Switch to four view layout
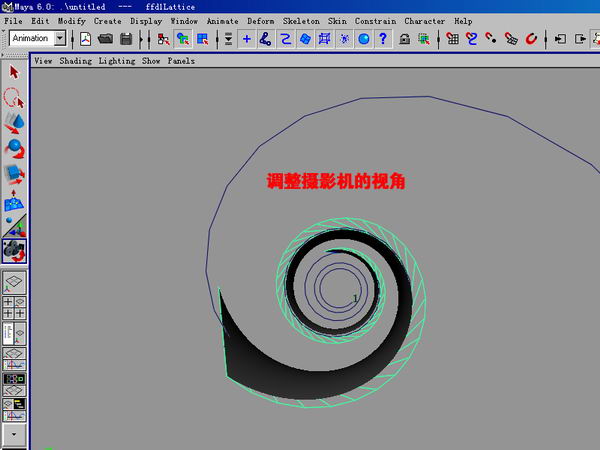Screen dimensions: 600x450 coord(15,308)
